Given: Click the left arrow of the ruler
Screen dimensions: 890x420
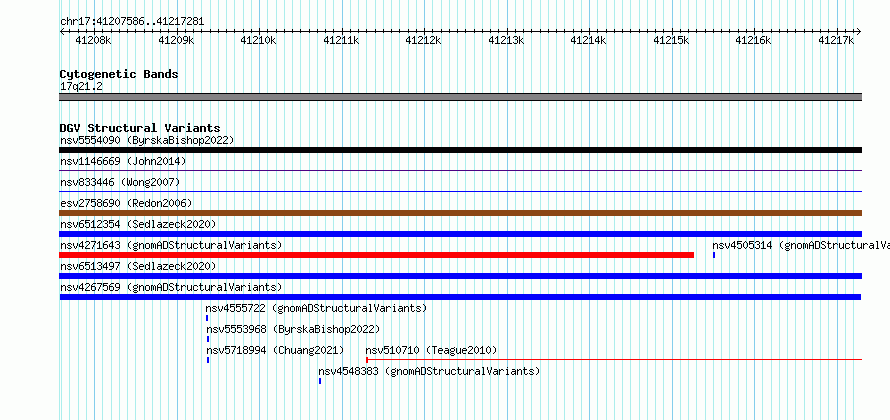Looking at the screenshot, I should point(62,32).
